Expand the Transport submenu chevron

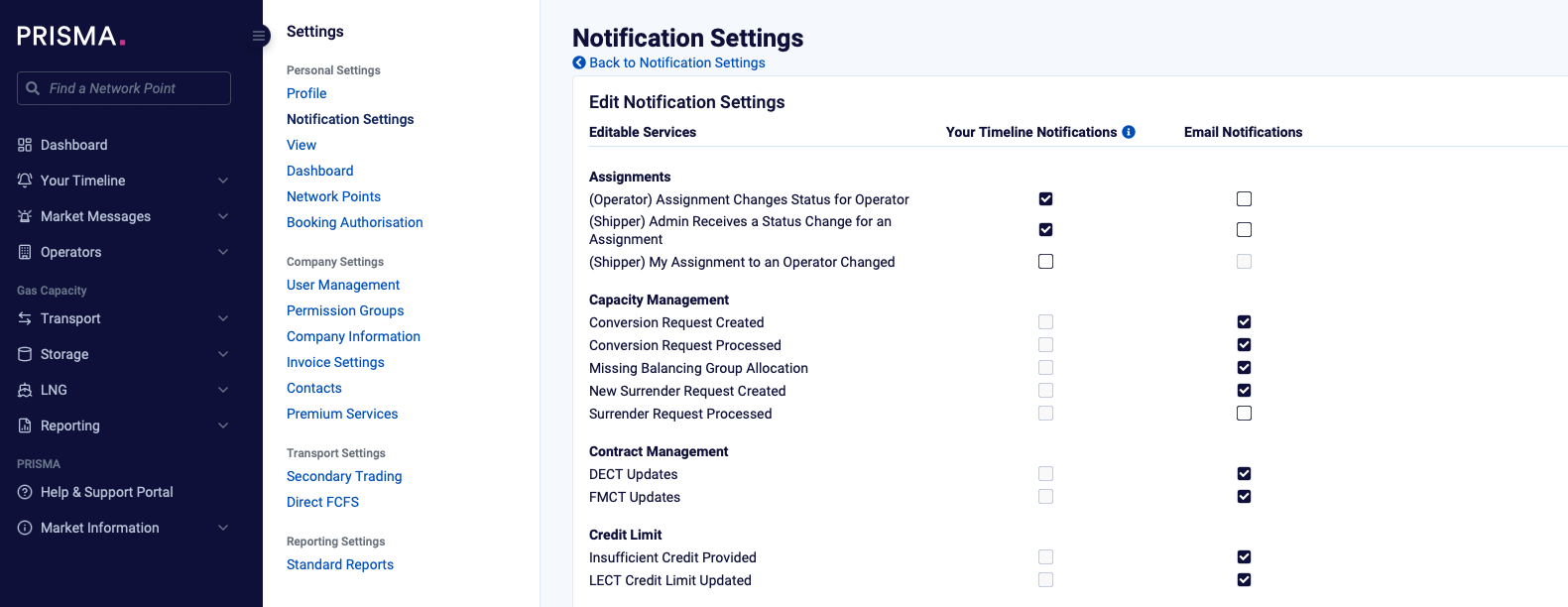point(223,318)
